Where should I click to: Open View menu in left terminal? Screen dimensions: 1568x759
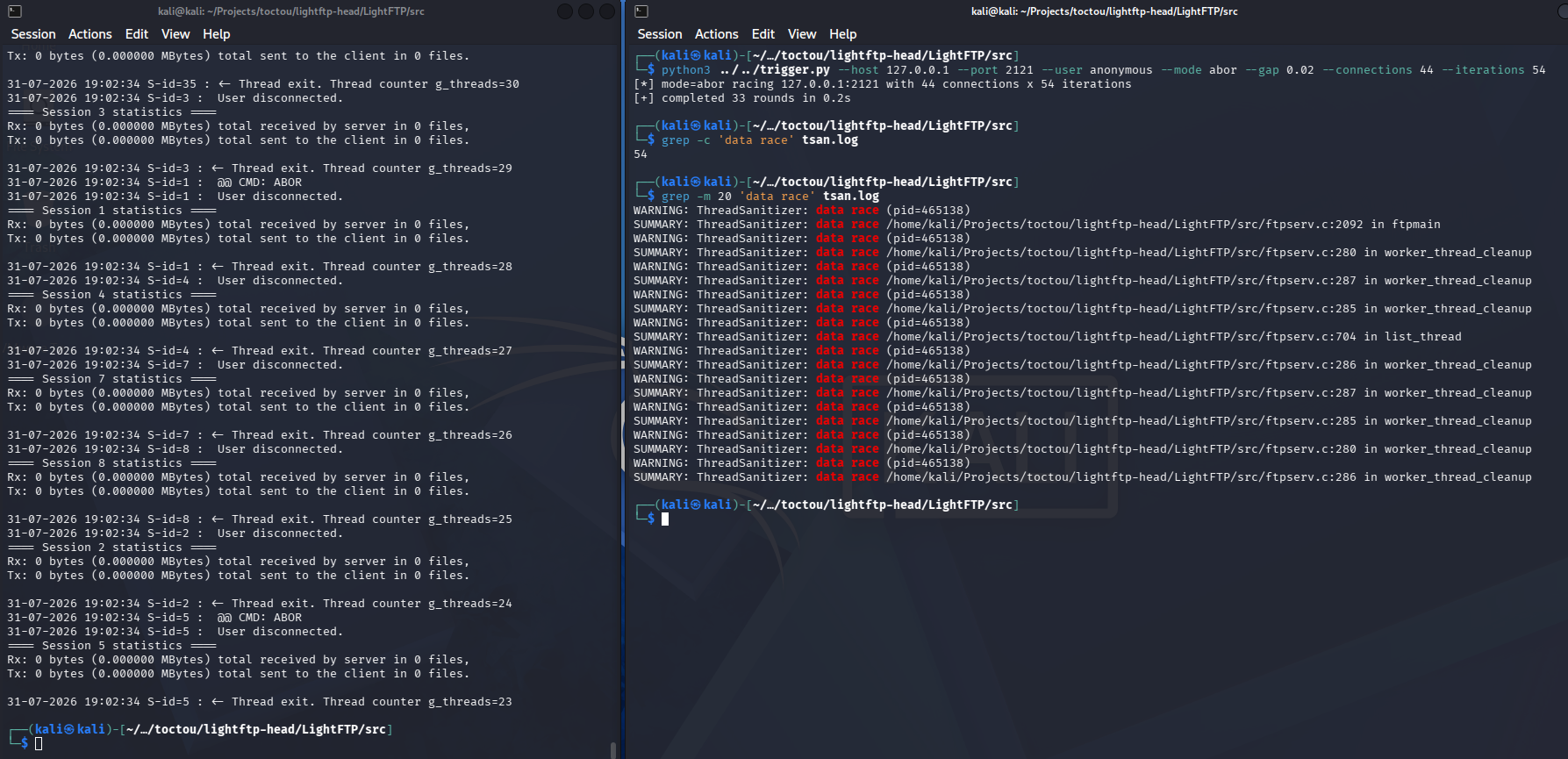pyautogui.click(x=175, y=34)
